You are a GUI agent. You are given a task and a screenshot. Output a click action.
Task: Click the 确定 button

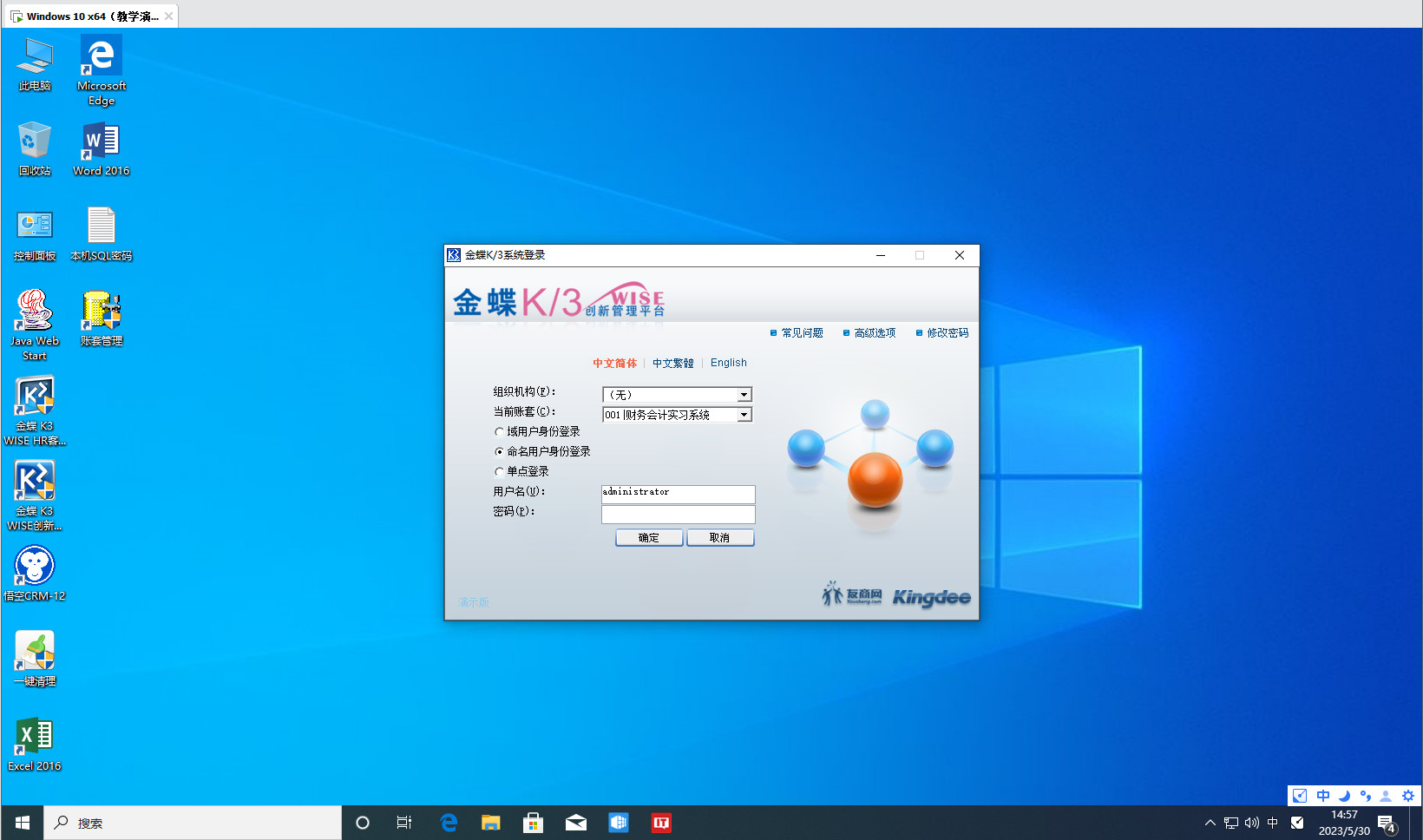click(x=649, y=538)
